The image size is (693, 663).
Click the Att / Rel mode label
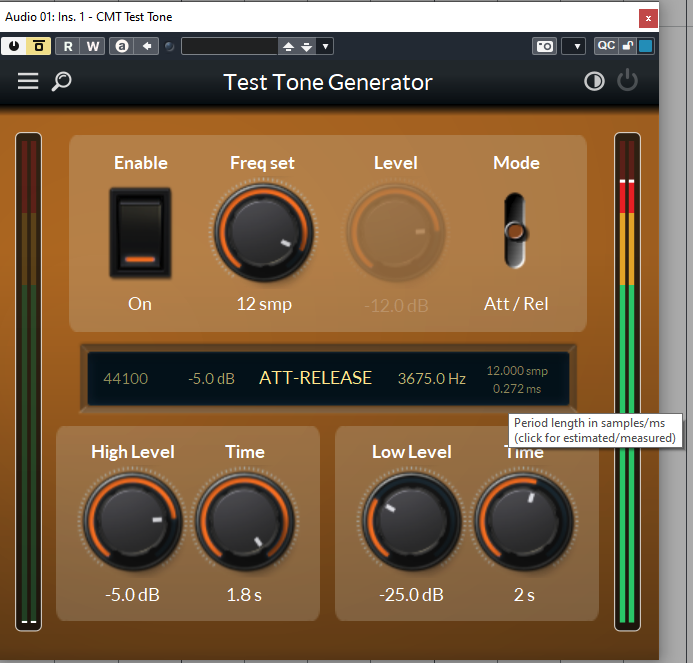click(516, 304)
